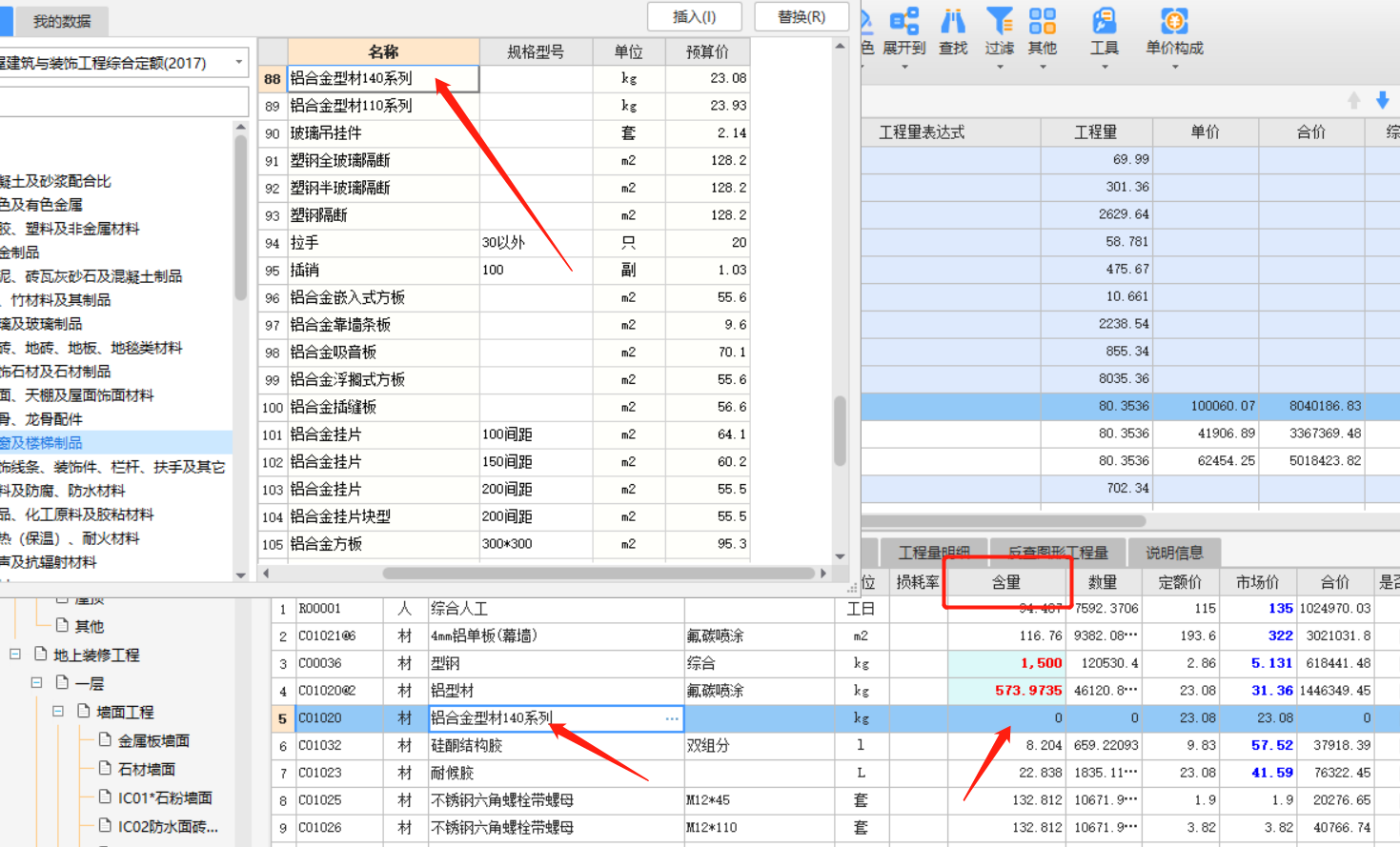The width and height of the screenshot is (1400, 847).
Task: Click the material list horizontal scrollbar
Action: coord(599,574)
